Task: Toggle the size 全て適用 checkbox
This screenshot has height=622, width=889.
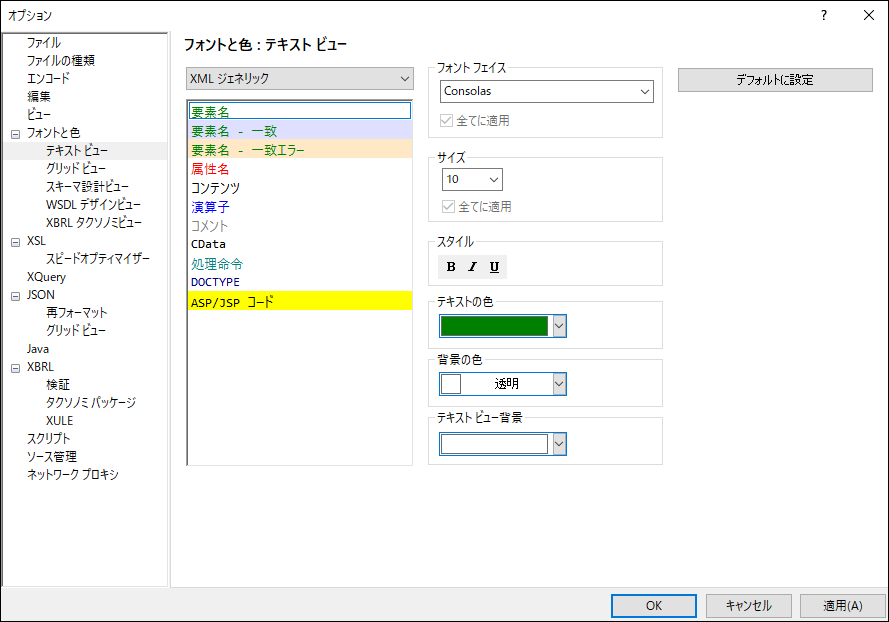Action: pyautogui.click(x=447, y=207)
